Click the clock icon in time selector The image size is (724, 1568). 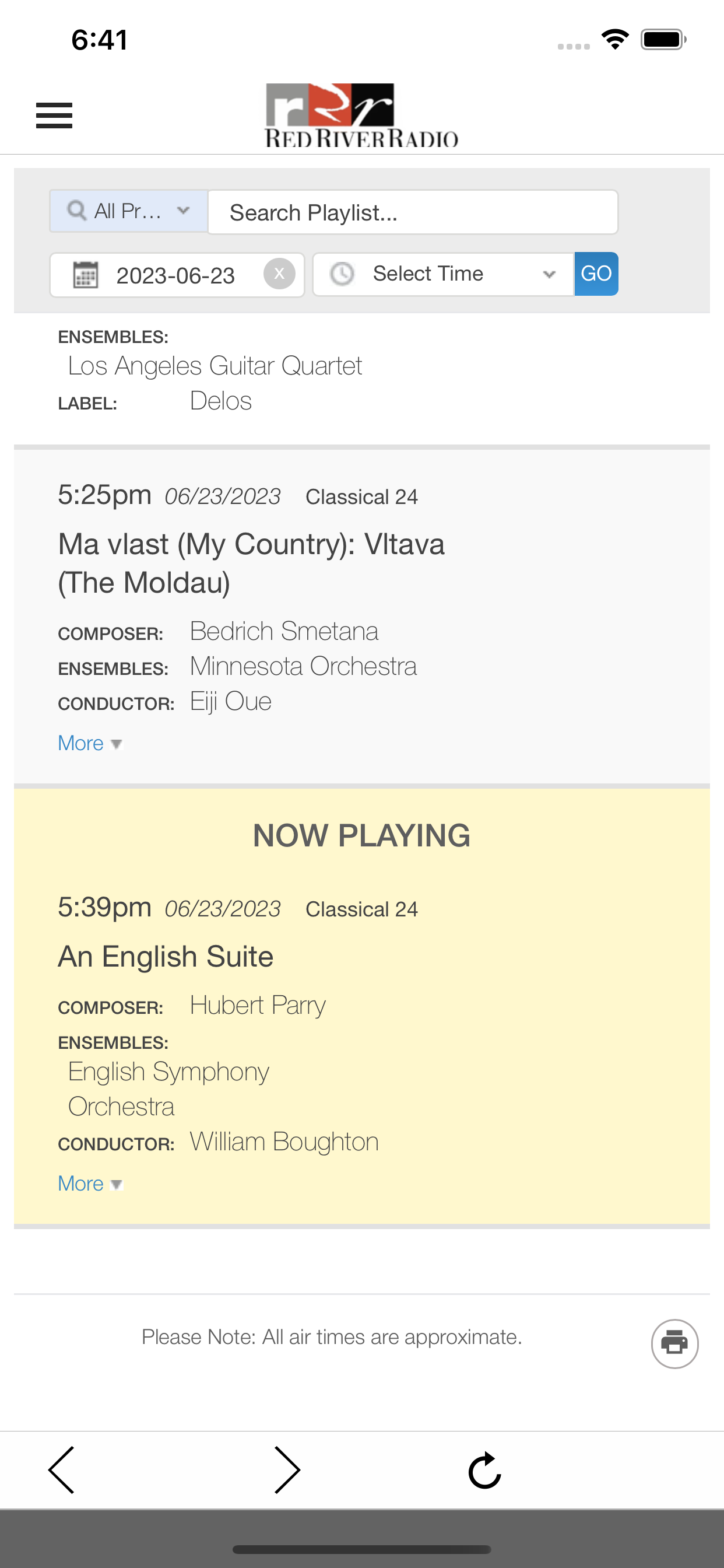[342, 274]
